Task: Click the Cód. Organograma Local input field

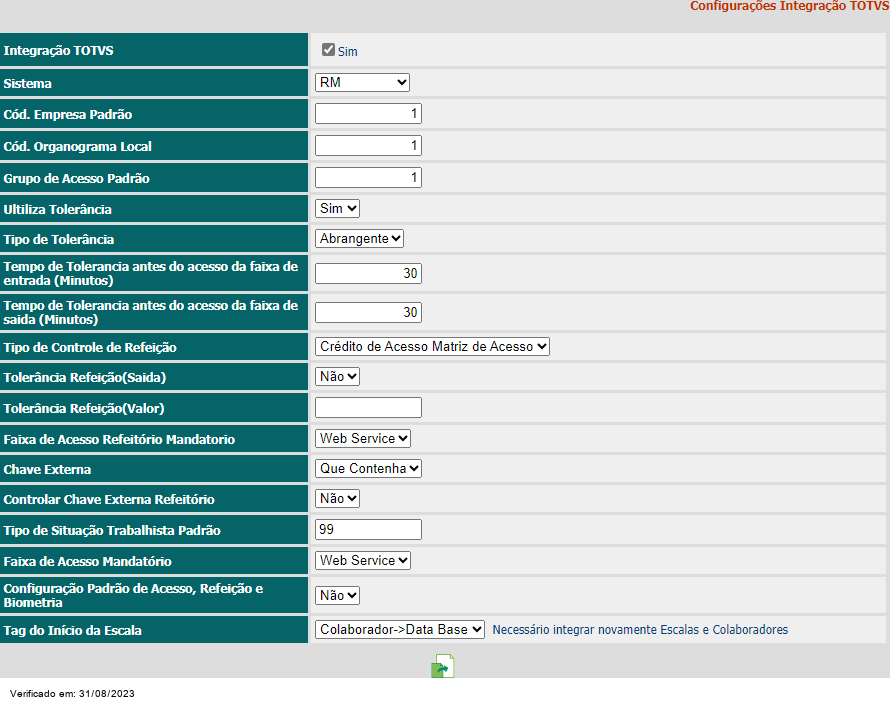Action: pos(368,145)
